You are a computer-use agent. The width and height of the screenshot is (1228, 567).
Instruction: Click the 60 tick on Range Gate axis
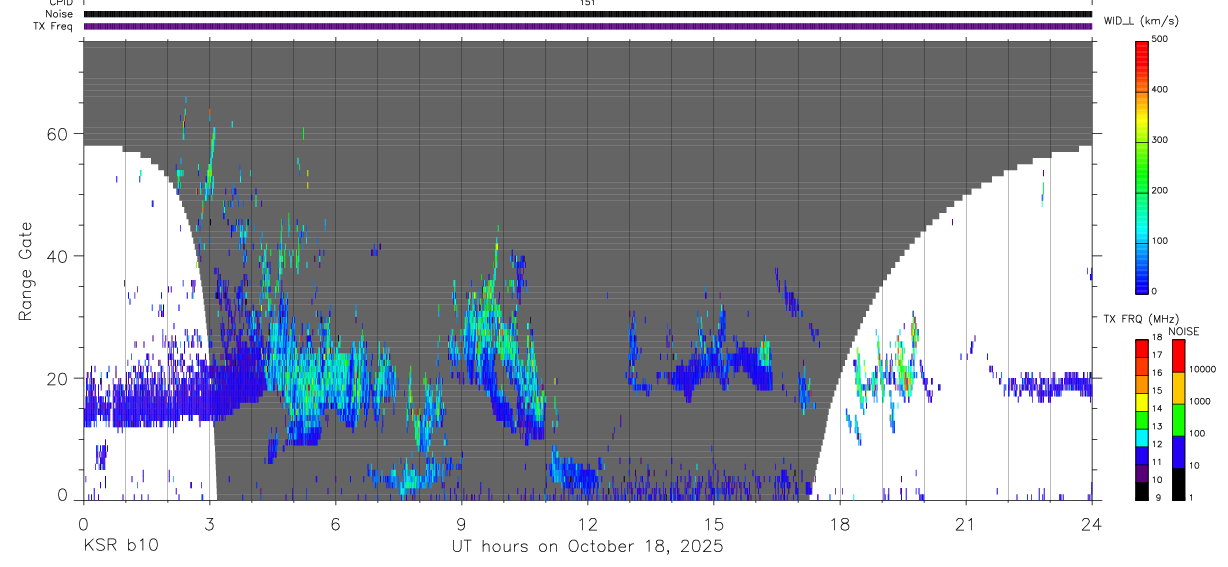tap(59, 134)
